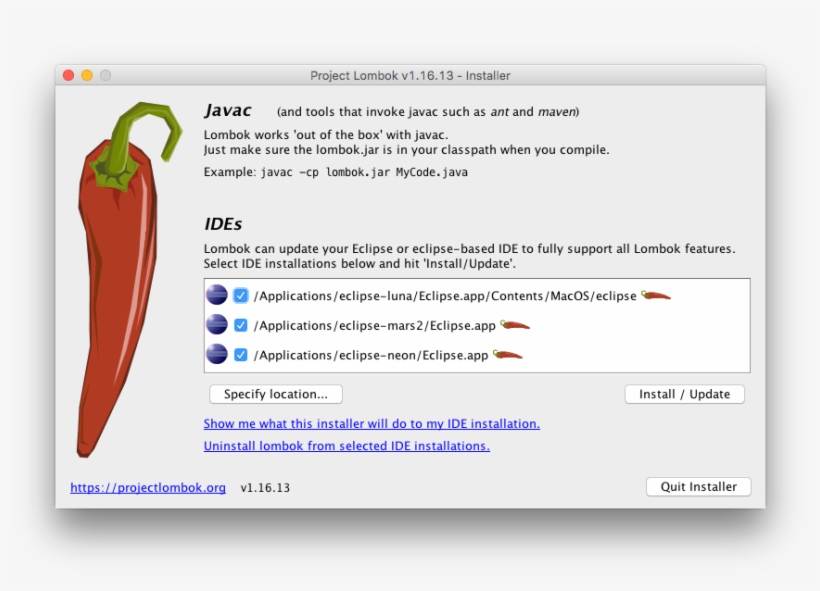Click the chili pepper icon after eclipse-neon path
The image size is (820, 591).
click(508, 355)
